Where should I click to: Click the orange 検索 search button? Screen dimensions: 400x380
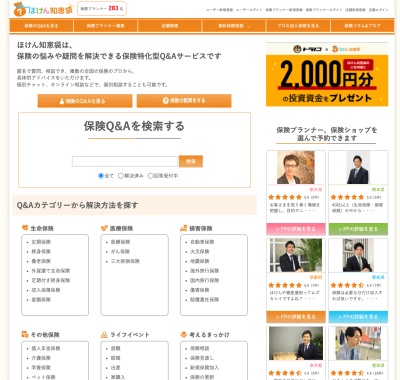[191, 161]
